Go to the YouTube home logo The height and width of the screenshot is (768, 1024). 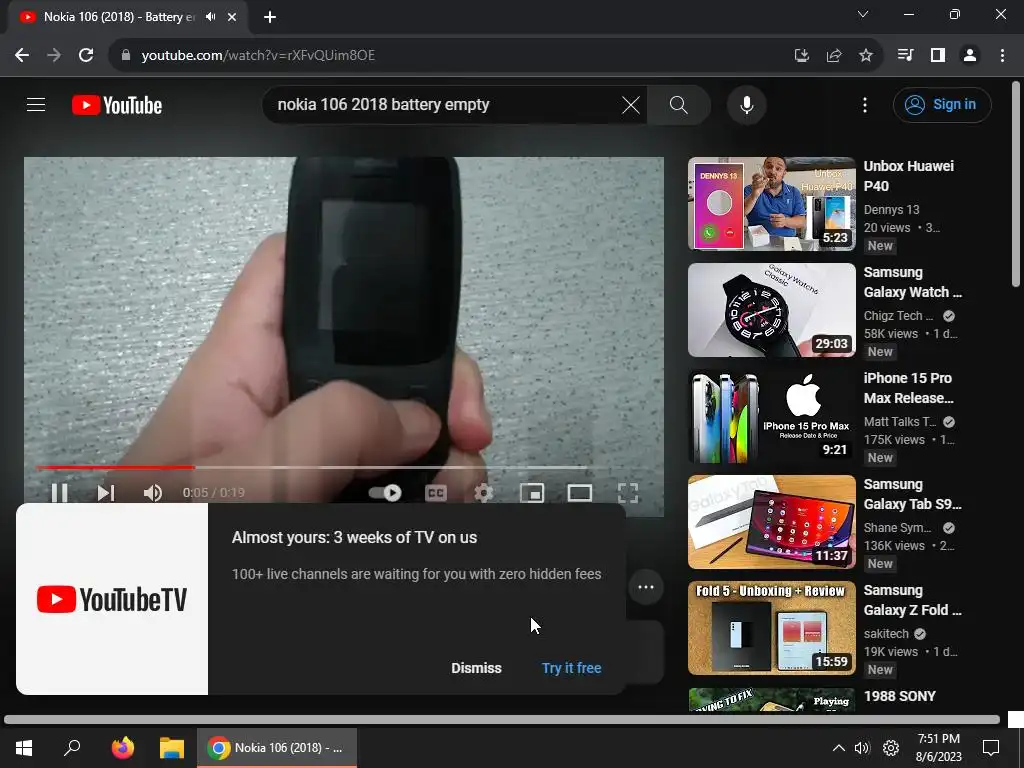tap(117, 105)
